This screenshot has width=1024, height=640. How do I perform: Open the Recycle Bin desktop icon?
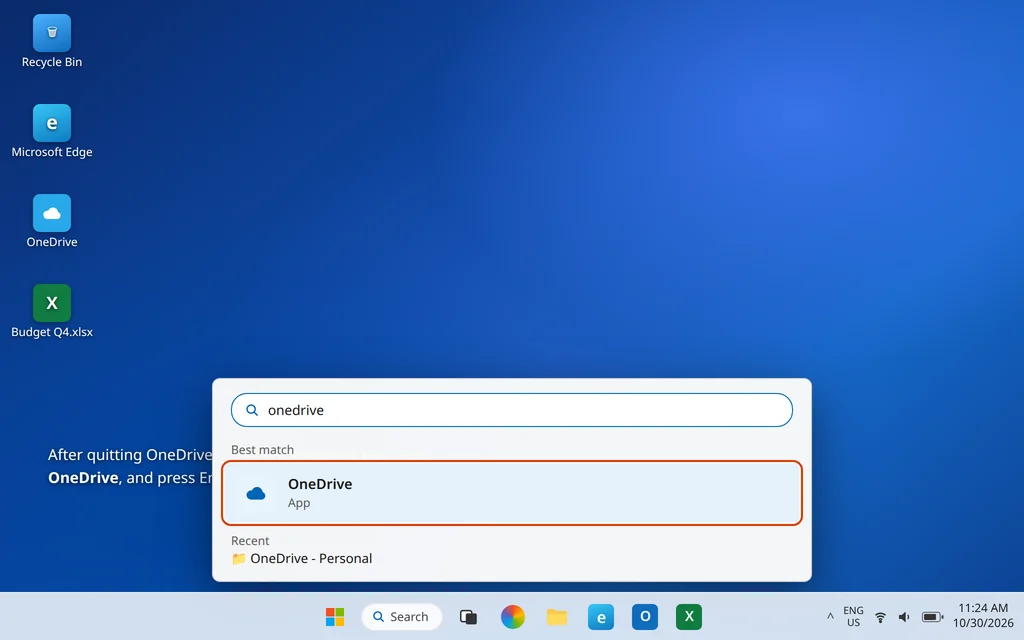(52, 42)
